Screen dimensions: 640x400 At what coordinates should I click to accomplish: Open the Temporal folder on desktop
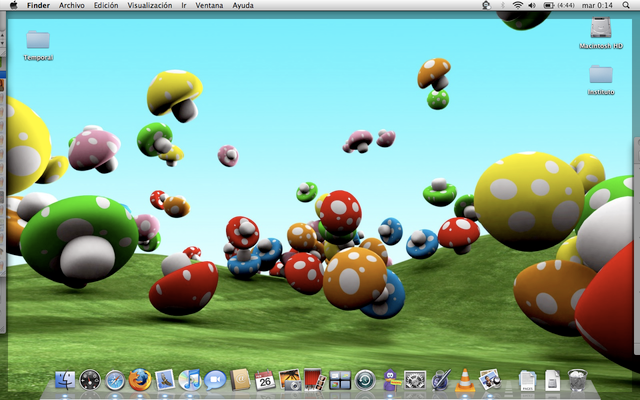pos(38,41)
